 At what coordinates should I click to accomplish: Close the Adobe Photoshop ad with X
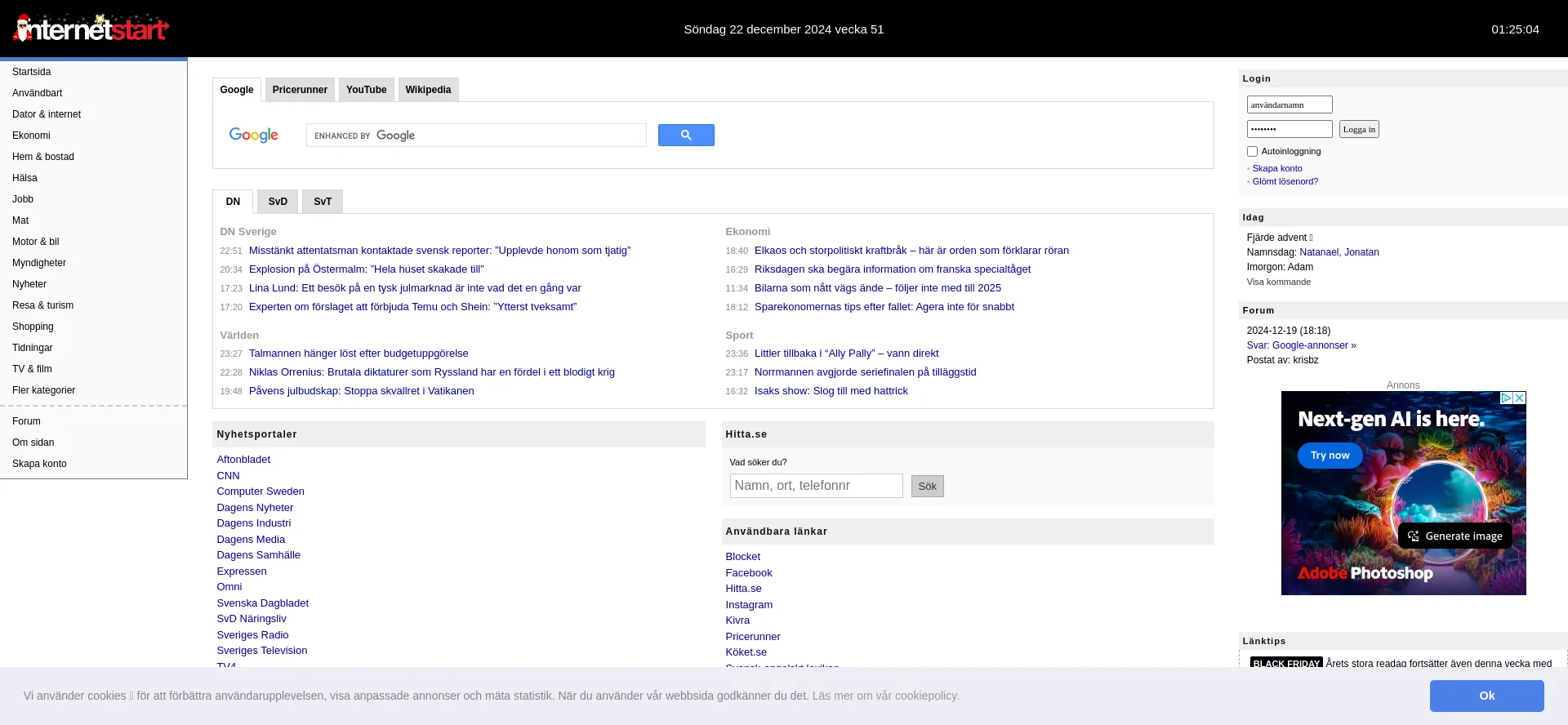(1520, 398)
